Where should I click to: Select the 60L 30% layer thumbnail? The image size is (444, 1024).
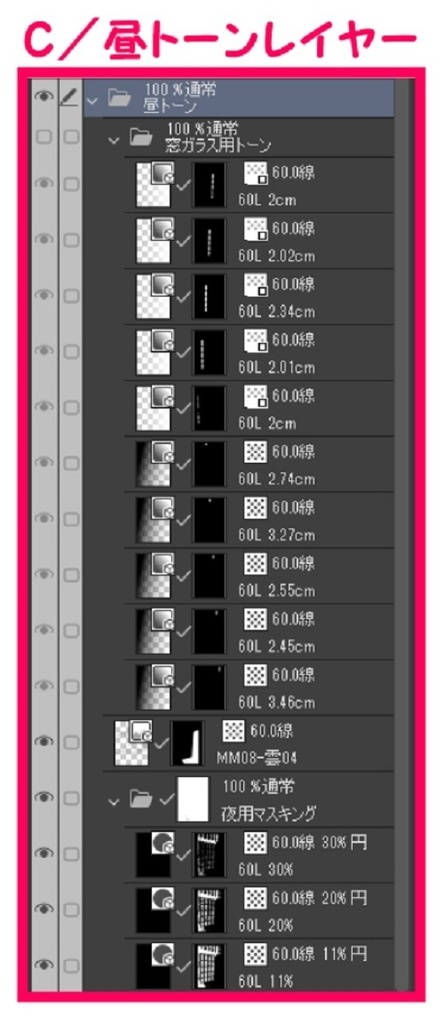pos(153,854)
